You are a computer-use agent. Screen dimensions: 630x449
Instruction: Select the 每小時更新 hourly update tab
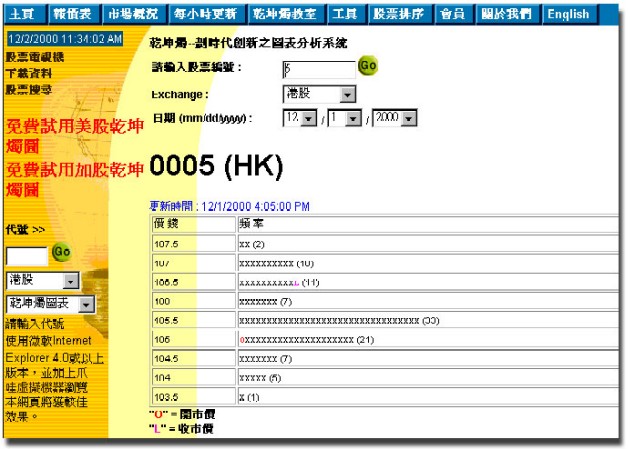coord(205,14)
